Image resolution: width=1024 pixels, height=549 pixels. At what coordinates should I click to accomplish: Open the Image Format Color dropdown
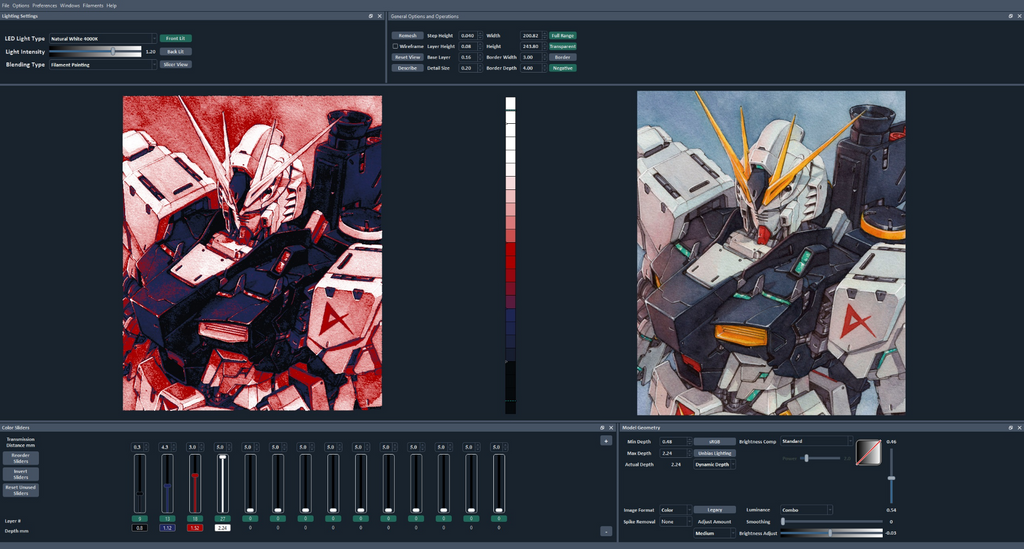pos(675,510)
